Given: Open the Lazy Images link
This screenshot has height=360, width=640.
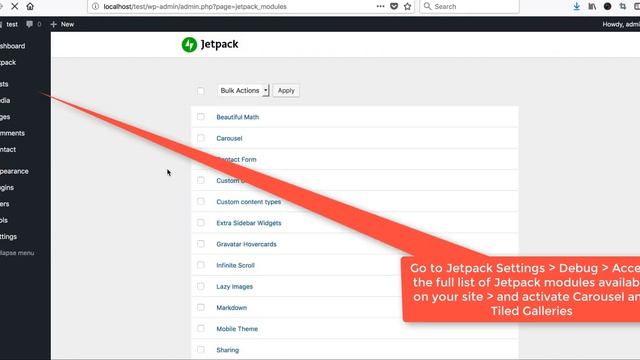Looking at the screenshot, I should 234,287.
